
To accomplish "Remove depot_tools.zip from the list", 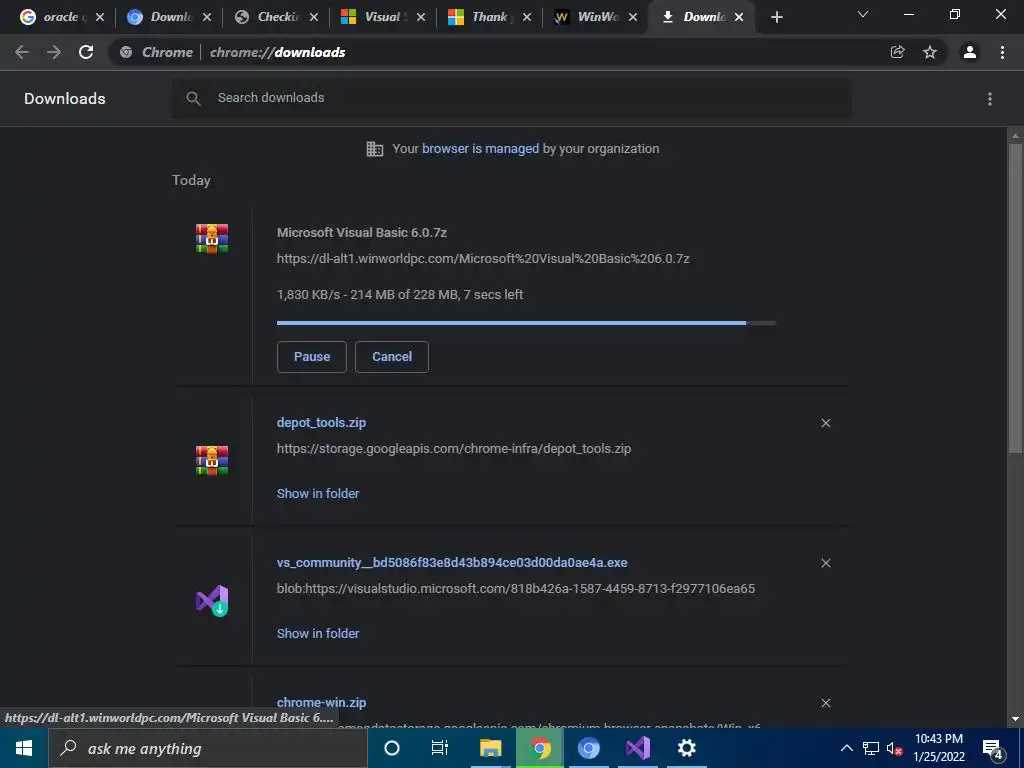I will point(825,423).
